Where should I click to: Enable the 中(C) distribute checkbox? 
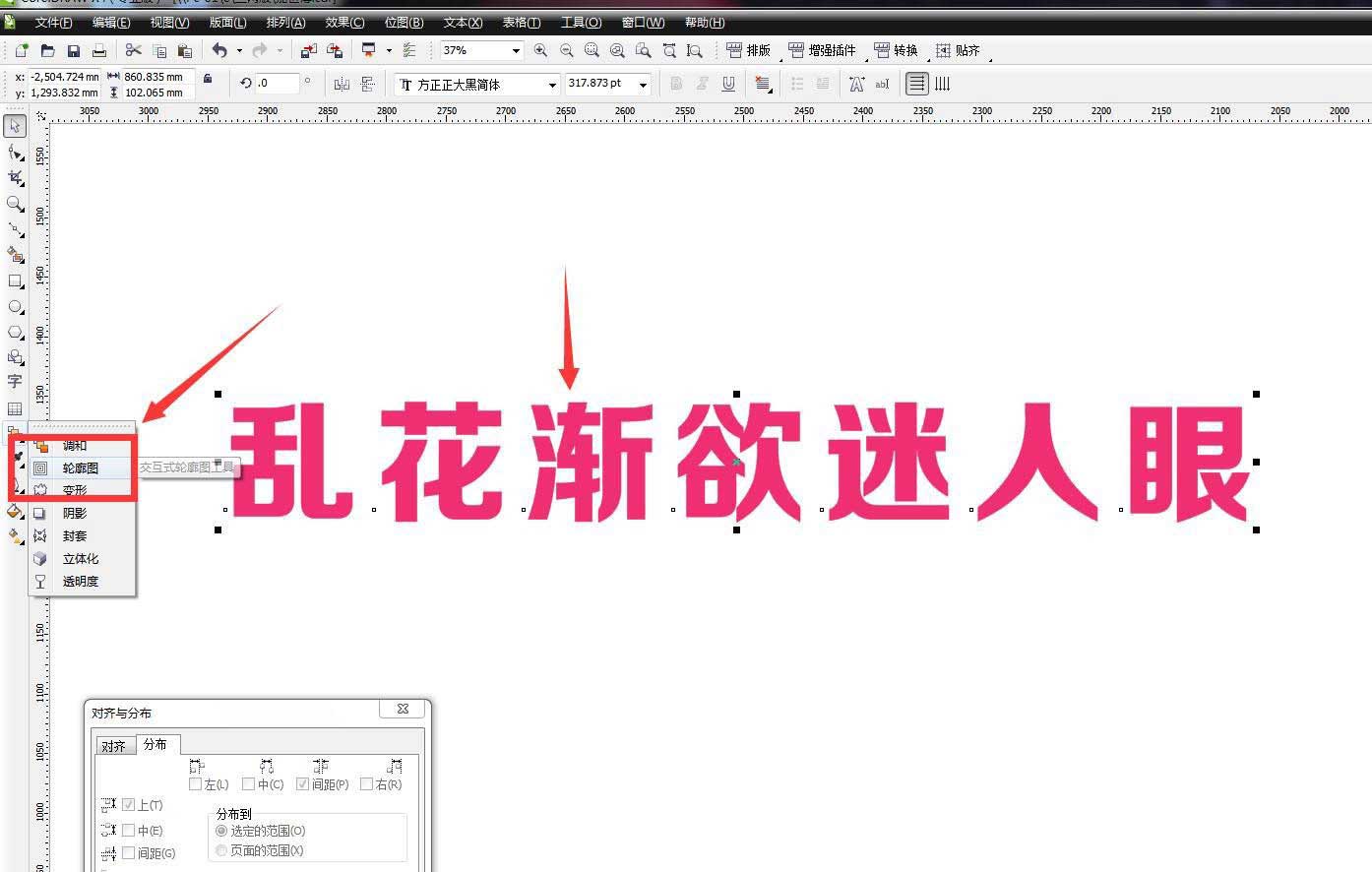(248, 784)
